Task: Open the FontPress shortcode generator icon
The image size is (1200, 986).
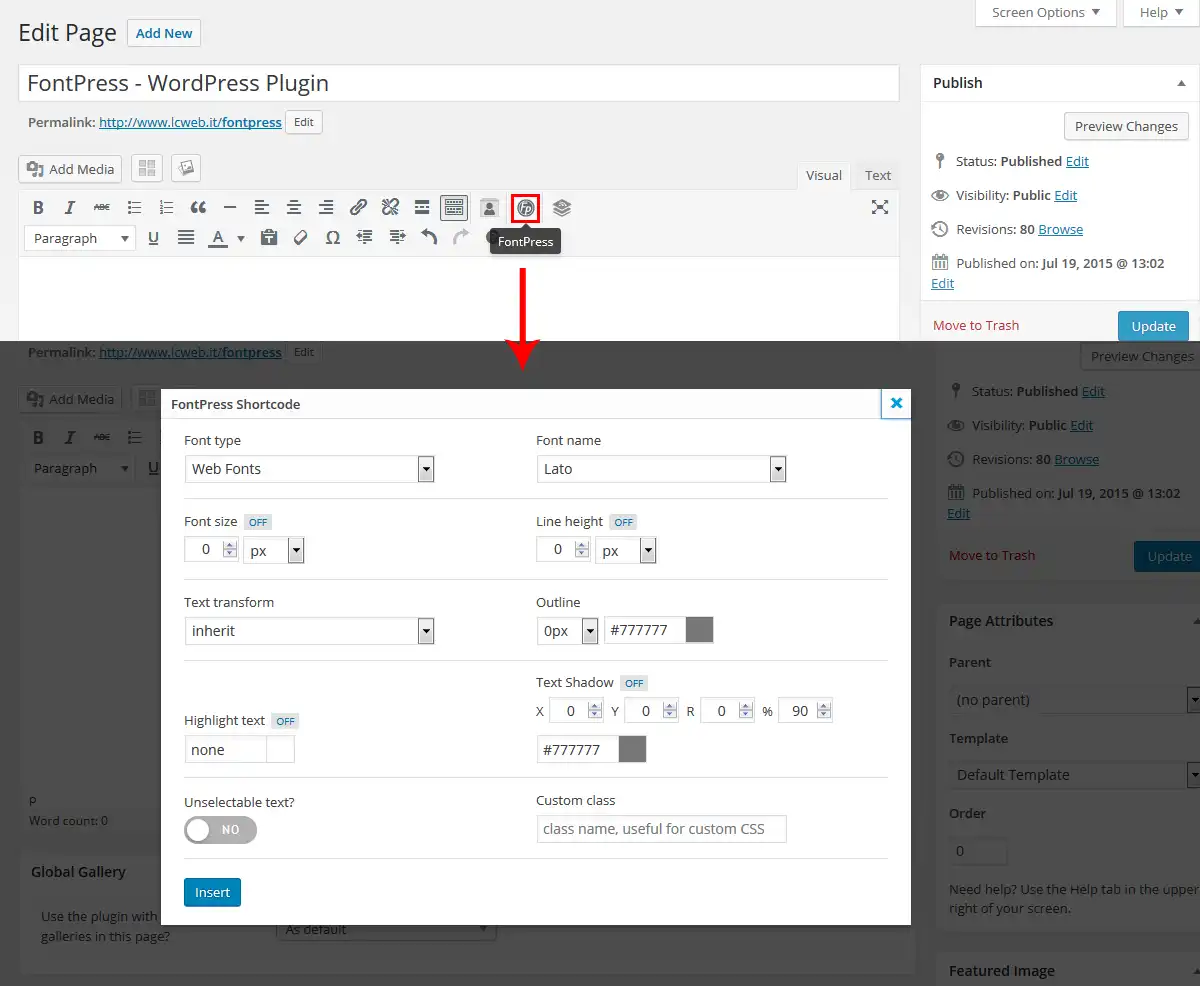Action: (x=525, y=207)
